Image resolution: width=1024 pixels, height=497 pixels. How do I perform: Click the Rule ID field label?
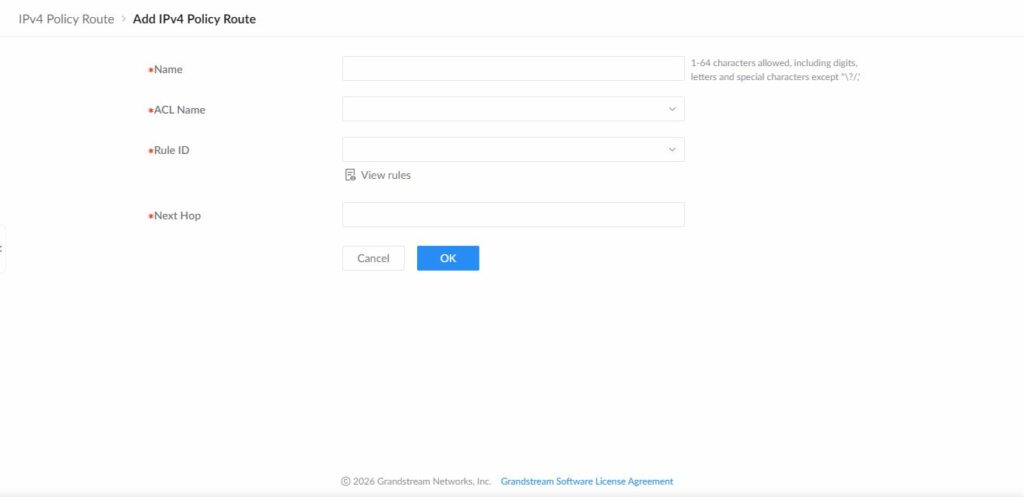172,150
